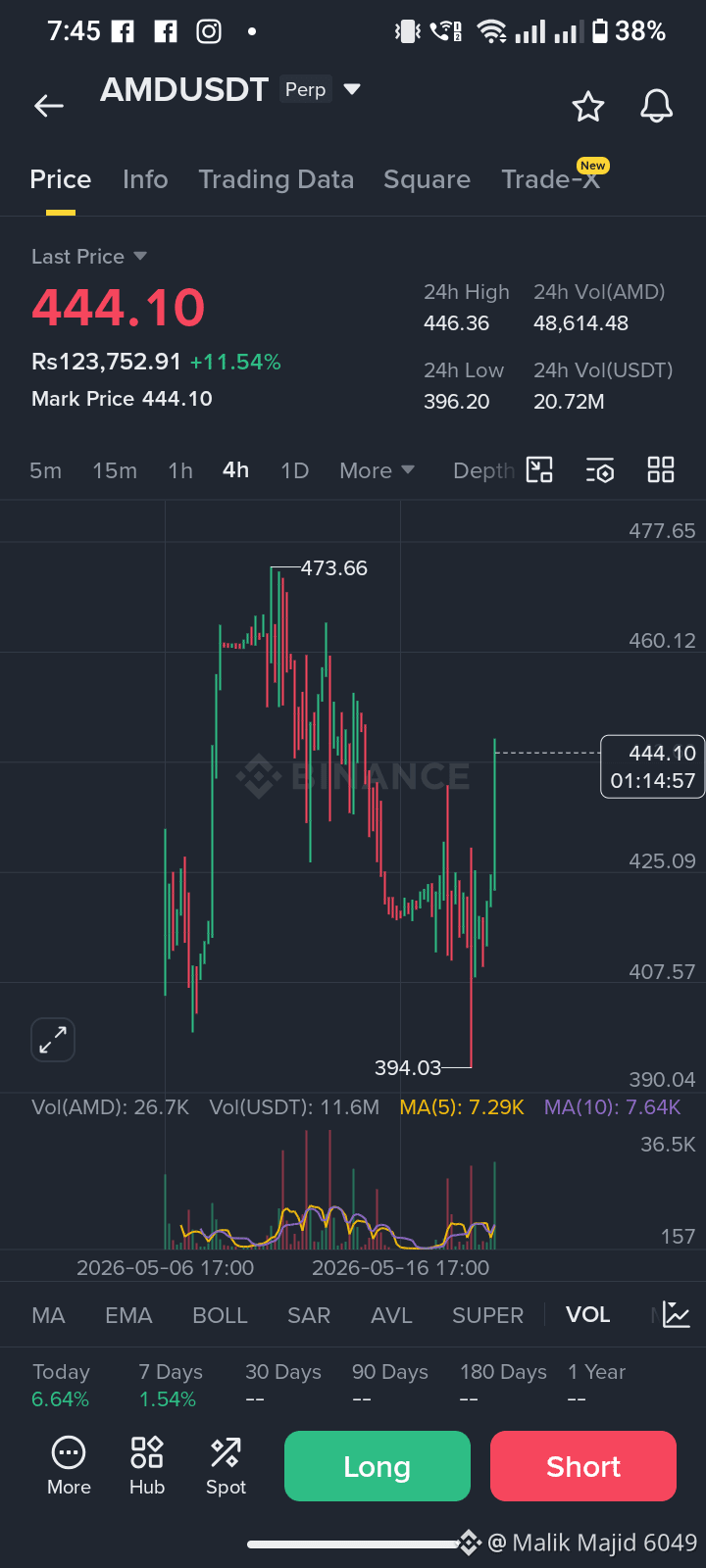
Task: Select the 4h timeframe
Action: click(236, 470)
